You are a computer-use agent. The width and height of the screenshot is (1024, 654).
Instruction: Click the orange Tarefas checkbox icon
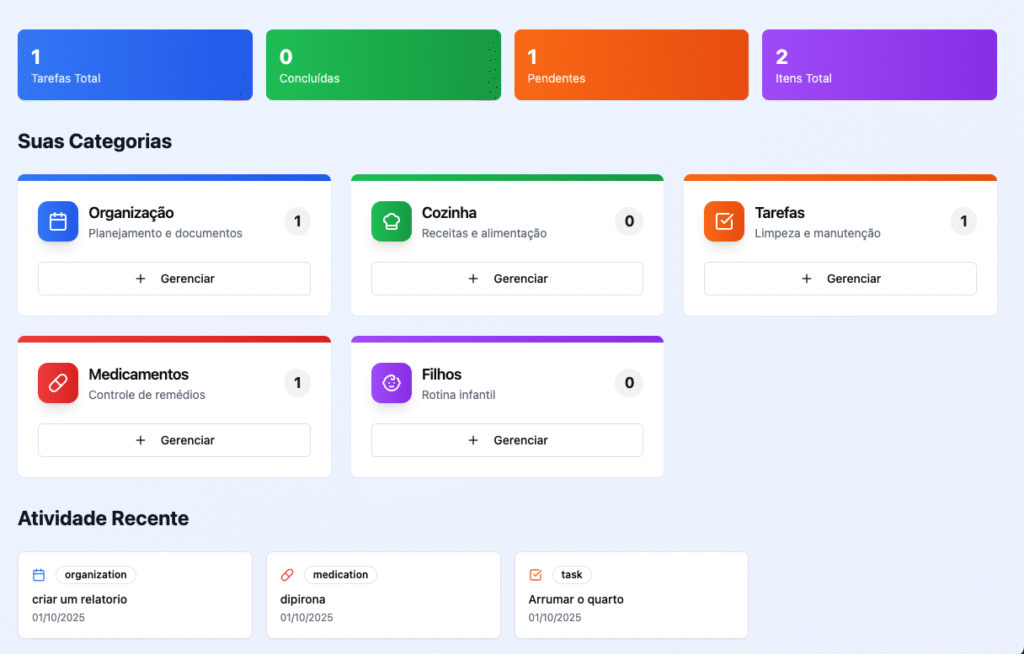[x=724, y=222]
